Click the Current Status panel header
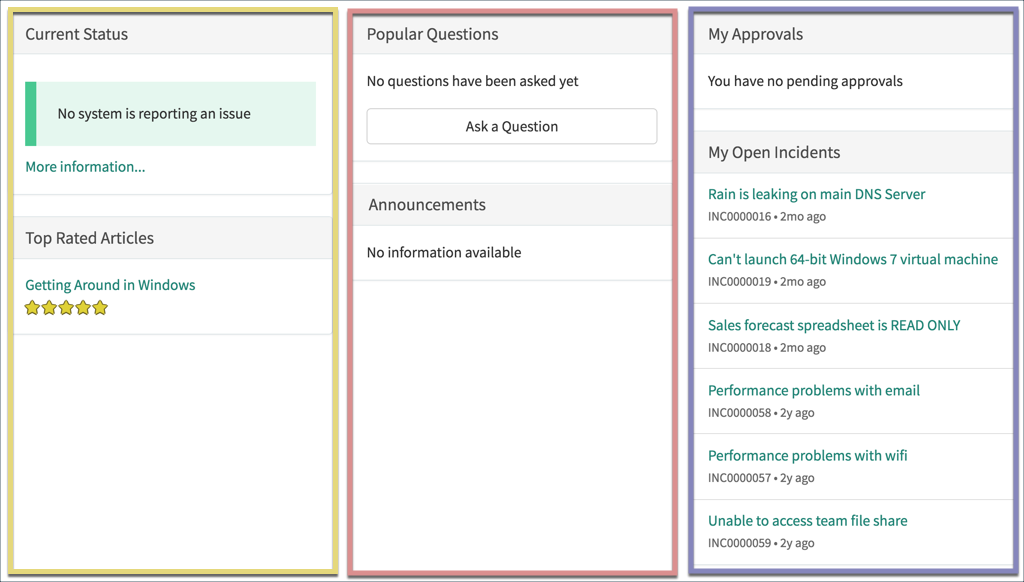1024x582 pixels. [x=76, y=34]
